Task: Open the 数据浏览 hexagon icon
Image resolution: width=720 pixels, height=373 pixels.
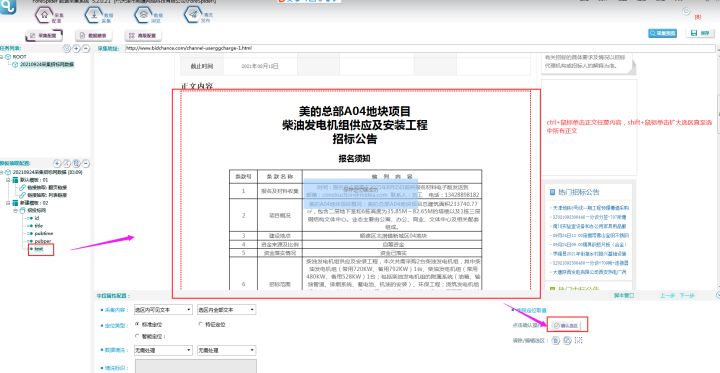Action: tap(143, 15)
